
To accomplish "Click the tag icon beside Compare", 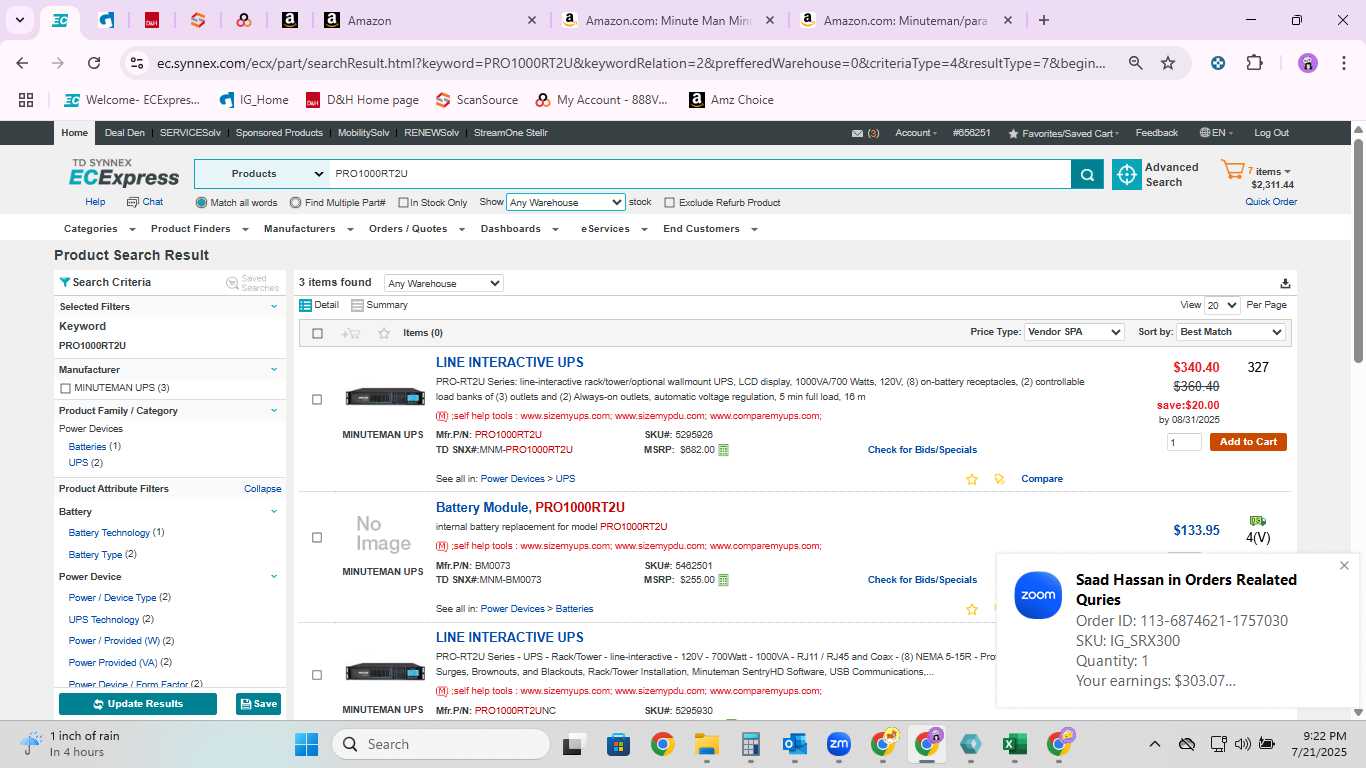I will tap(999, 479).
